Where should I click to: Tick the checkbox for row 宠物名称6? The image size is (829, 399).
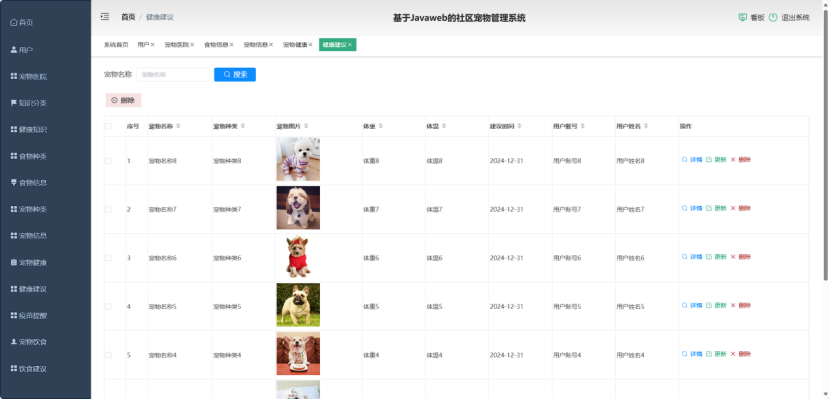(108, 258)
